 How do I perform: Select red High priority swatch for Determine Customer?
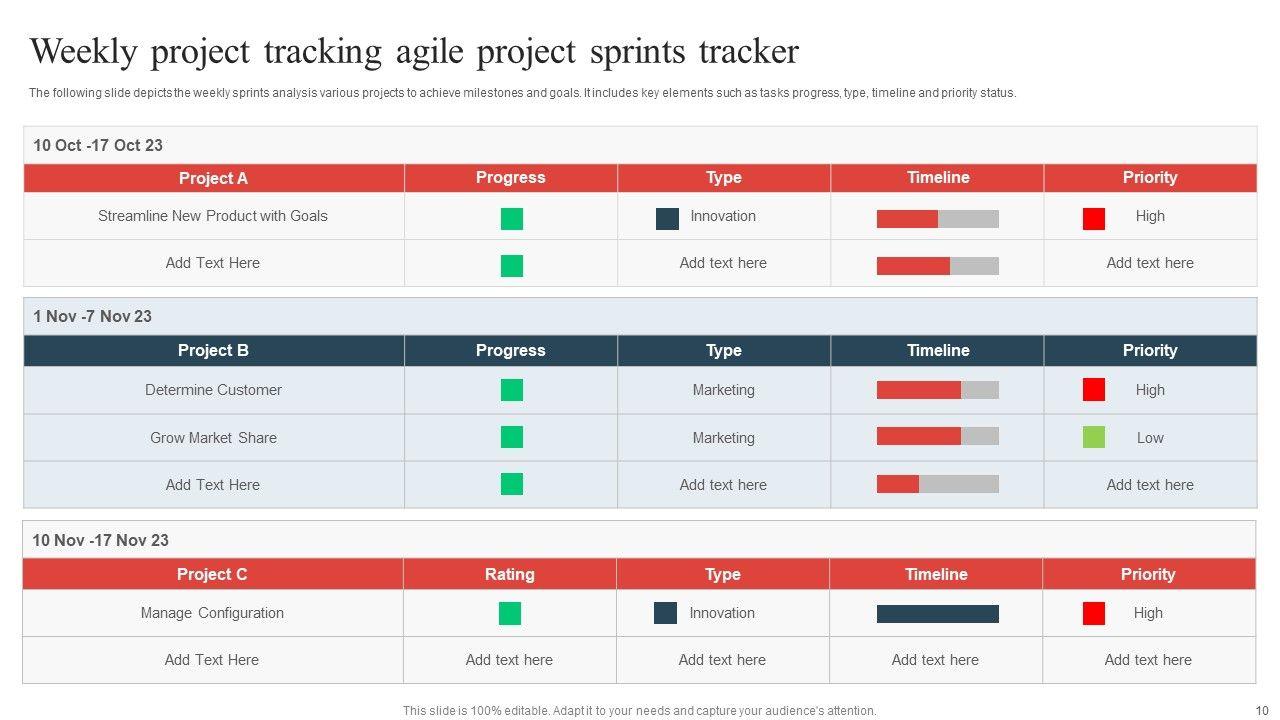point(1094,390)
